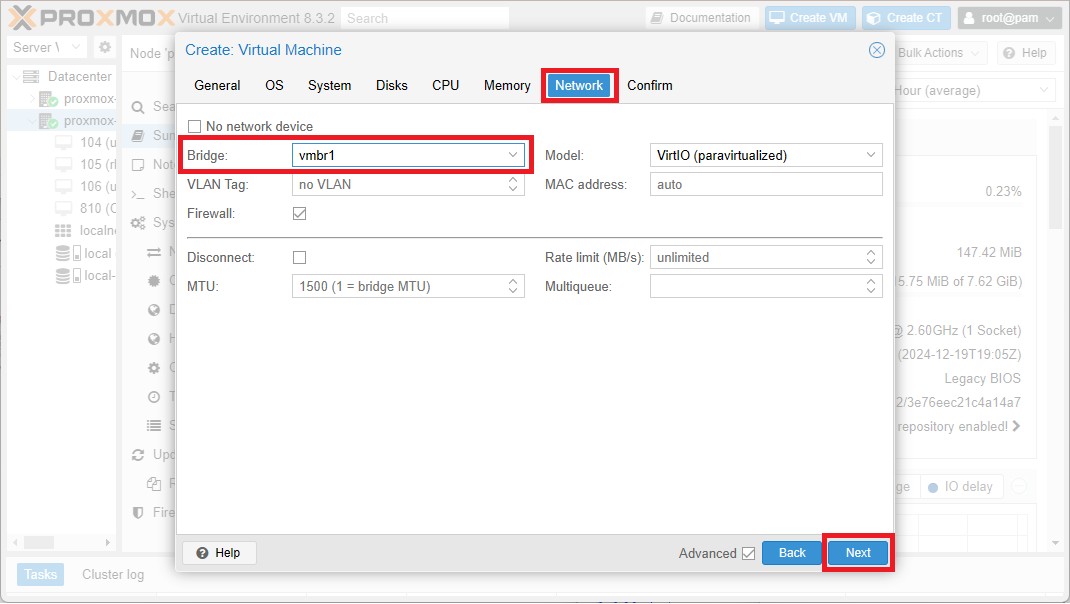Toggle the Advanced checkbox
Image resolution: width=1070 pixels, height=604 pixels.
pyautogui.click(x=749, y=553)
